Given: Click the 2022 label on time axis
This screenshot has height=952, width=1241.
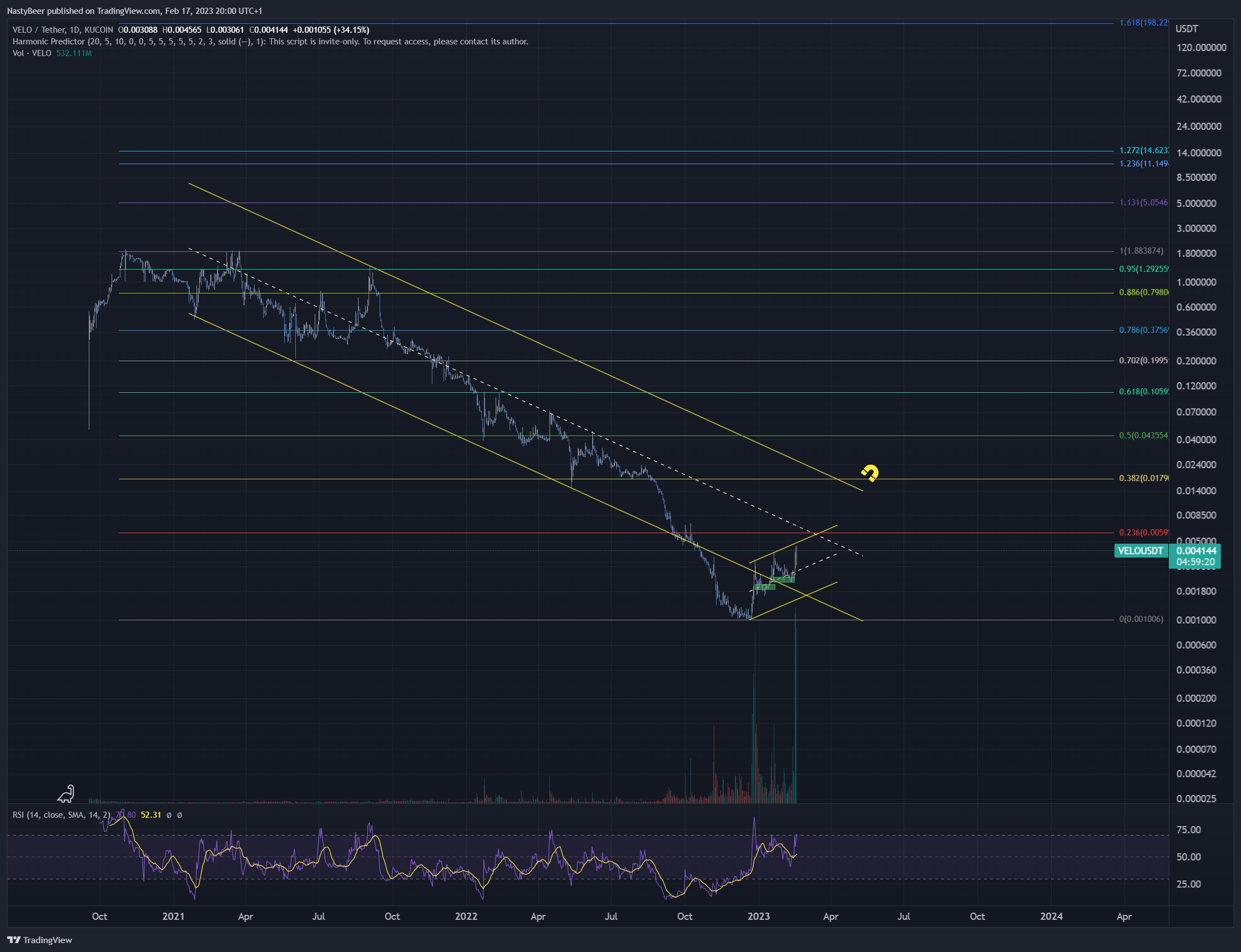Looking at the screenshot, I should pyautogui.click(x=466, y=917).
